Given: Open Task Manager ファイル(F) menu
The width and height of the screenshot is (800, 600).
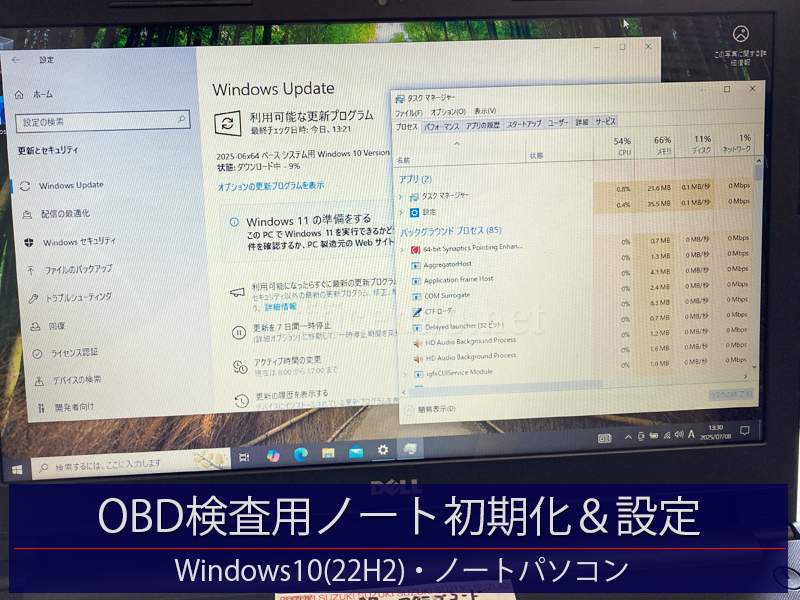Looking at the screenshot, I should click(409, 112).
